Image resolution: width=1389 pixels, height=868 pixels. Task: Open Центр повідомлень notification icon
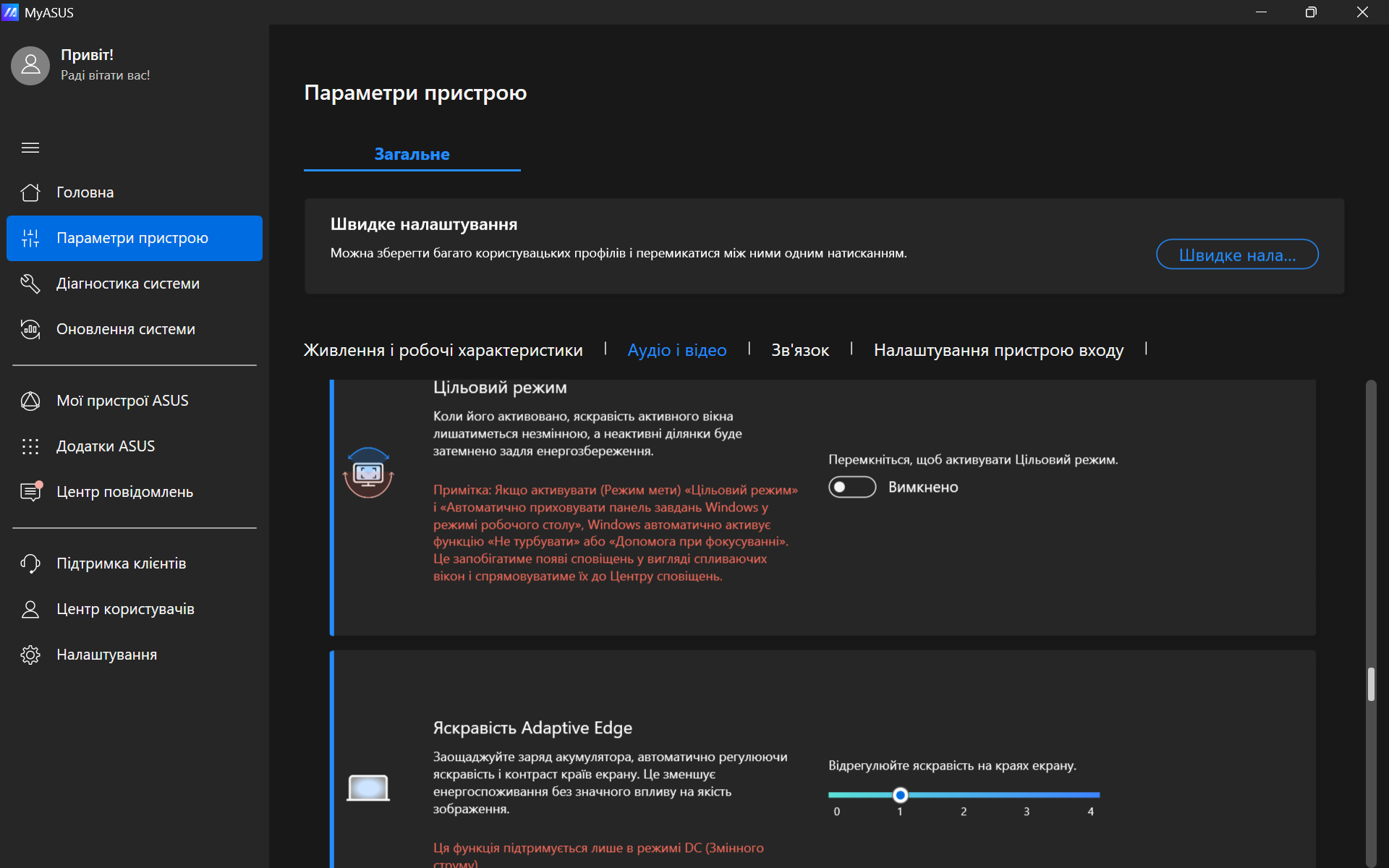(30, 492)
